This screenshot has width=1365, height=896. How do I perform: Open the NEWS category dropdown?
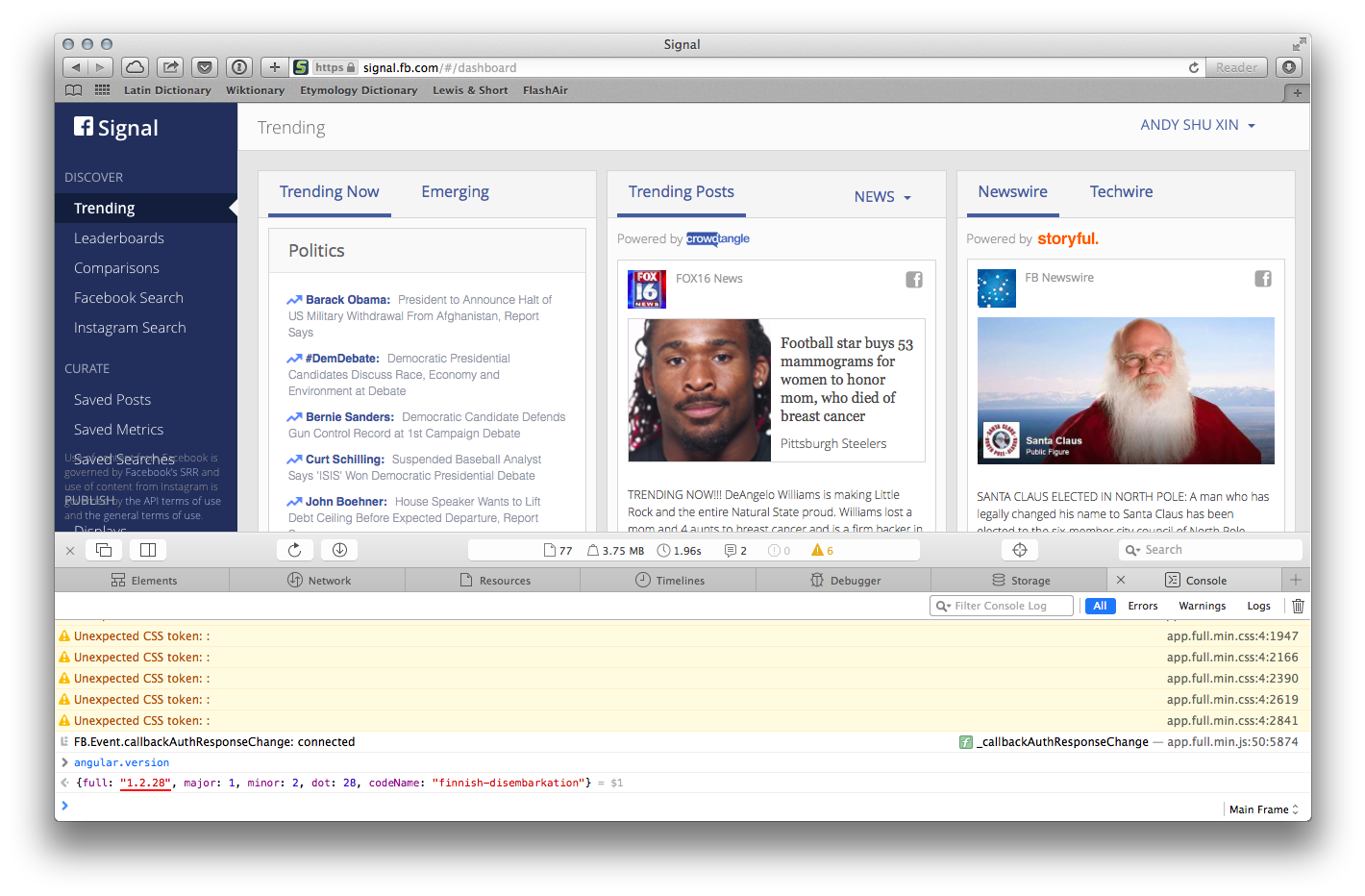coord(882,197)
